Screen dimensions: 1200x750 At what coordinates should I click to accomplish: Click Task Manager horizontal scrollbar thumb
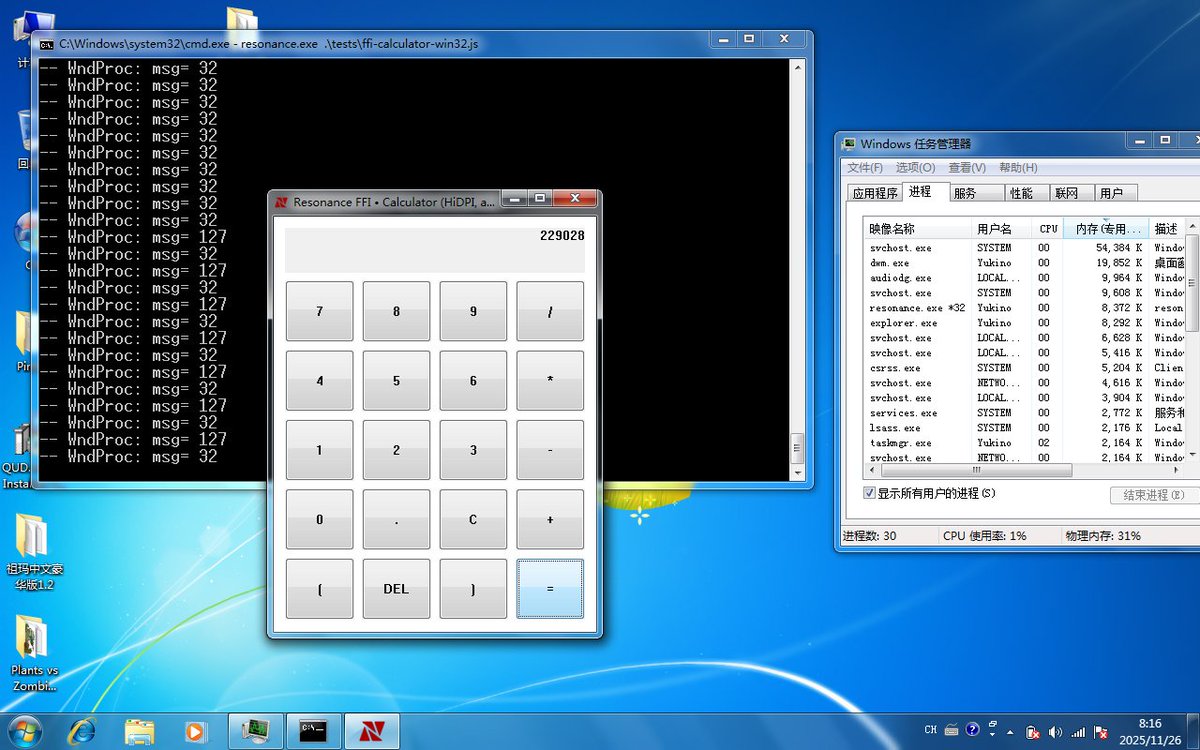pos(977,470)
